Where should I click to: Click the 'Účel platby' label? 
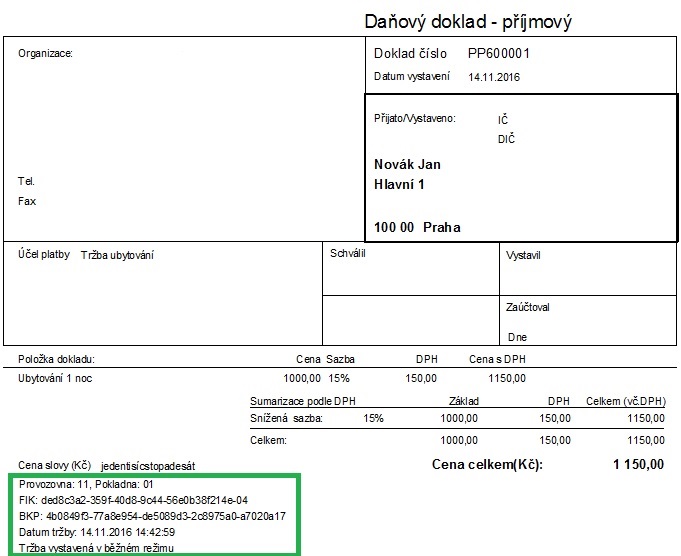44,254
